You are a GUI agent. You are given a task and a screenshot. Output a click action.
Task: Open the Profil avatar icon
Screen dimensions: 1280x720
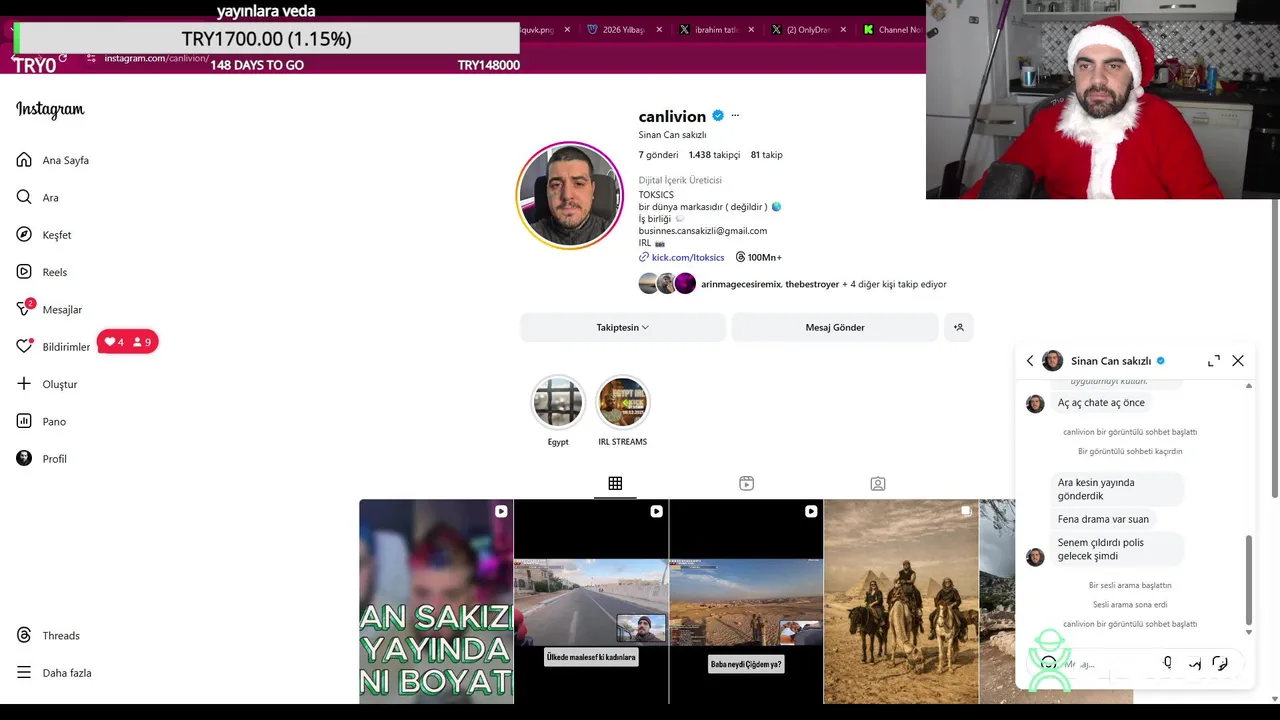coord(24,458)
